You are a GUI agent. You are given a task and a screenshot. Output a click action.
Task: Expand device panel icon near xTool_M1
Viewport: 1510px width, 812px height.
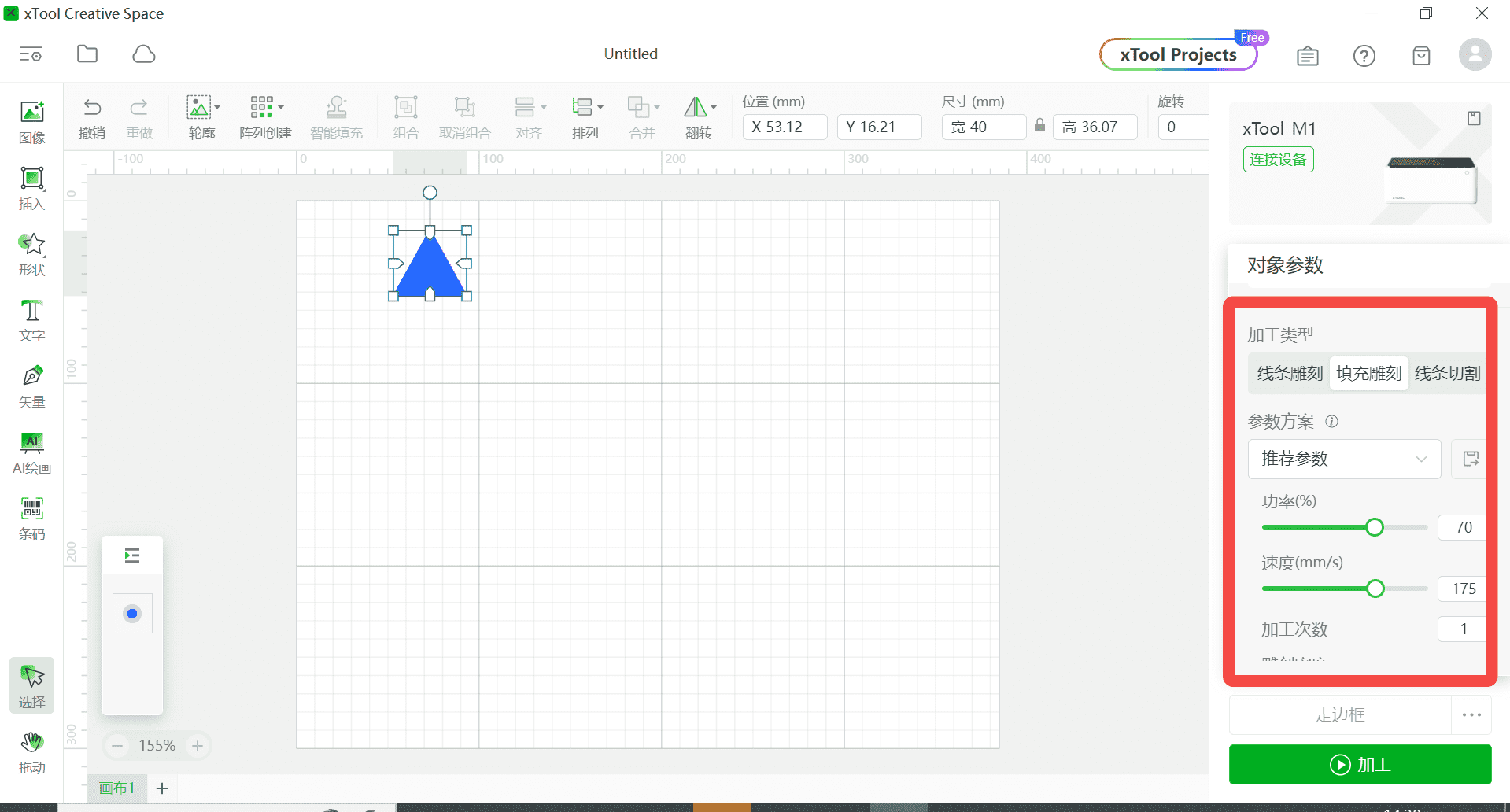(x=1474, y=118)
